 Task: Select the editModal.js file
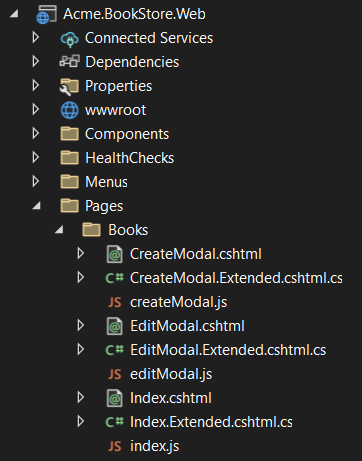click(171, 374)
